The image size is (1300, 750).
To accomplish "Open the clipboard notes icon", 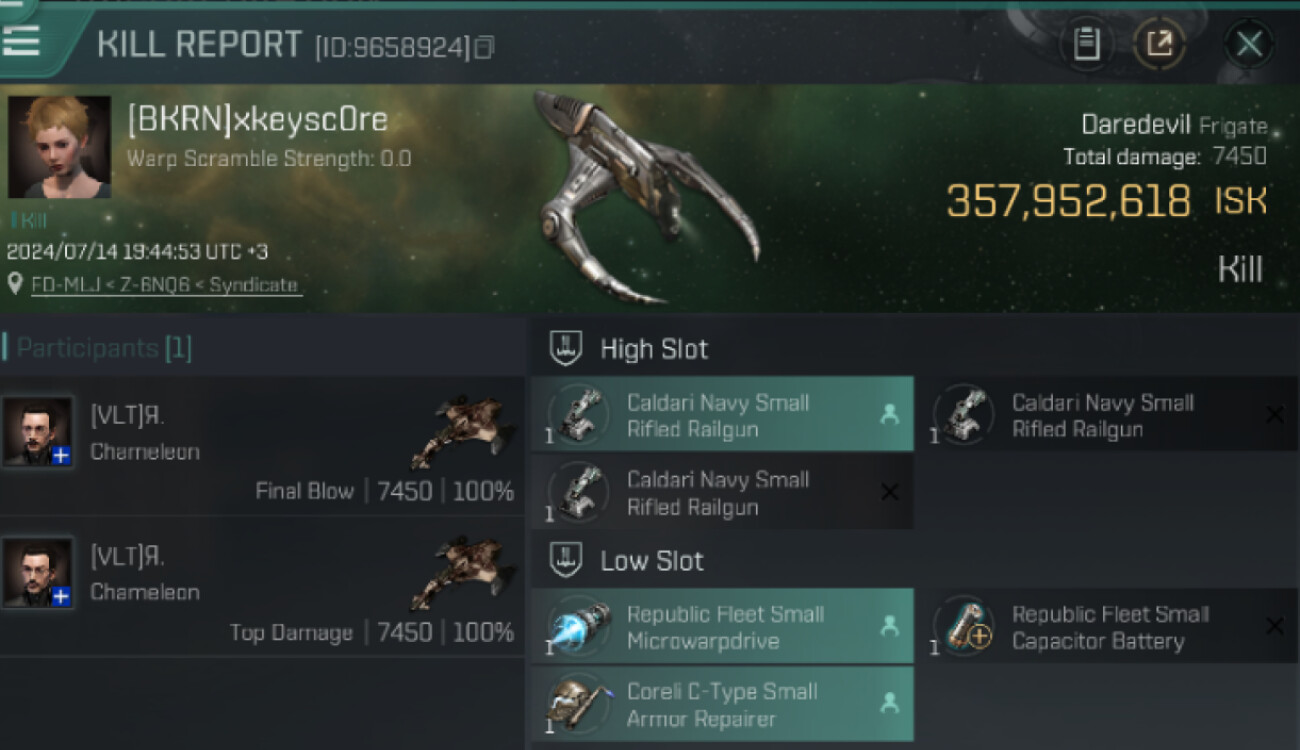I will pyautogui.click(x=1087, y=44).
